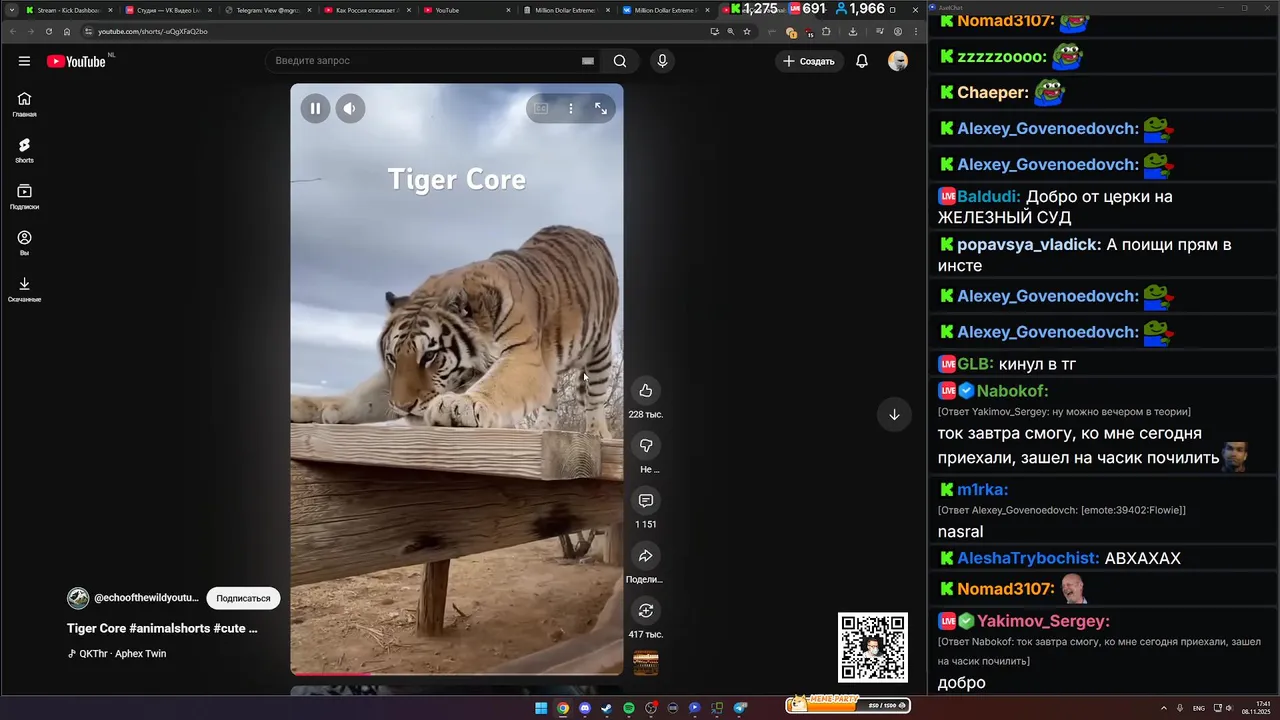Bookmark this page with star icon
The height and width of the screenshot is (720, 1280).
coord(746,31)
